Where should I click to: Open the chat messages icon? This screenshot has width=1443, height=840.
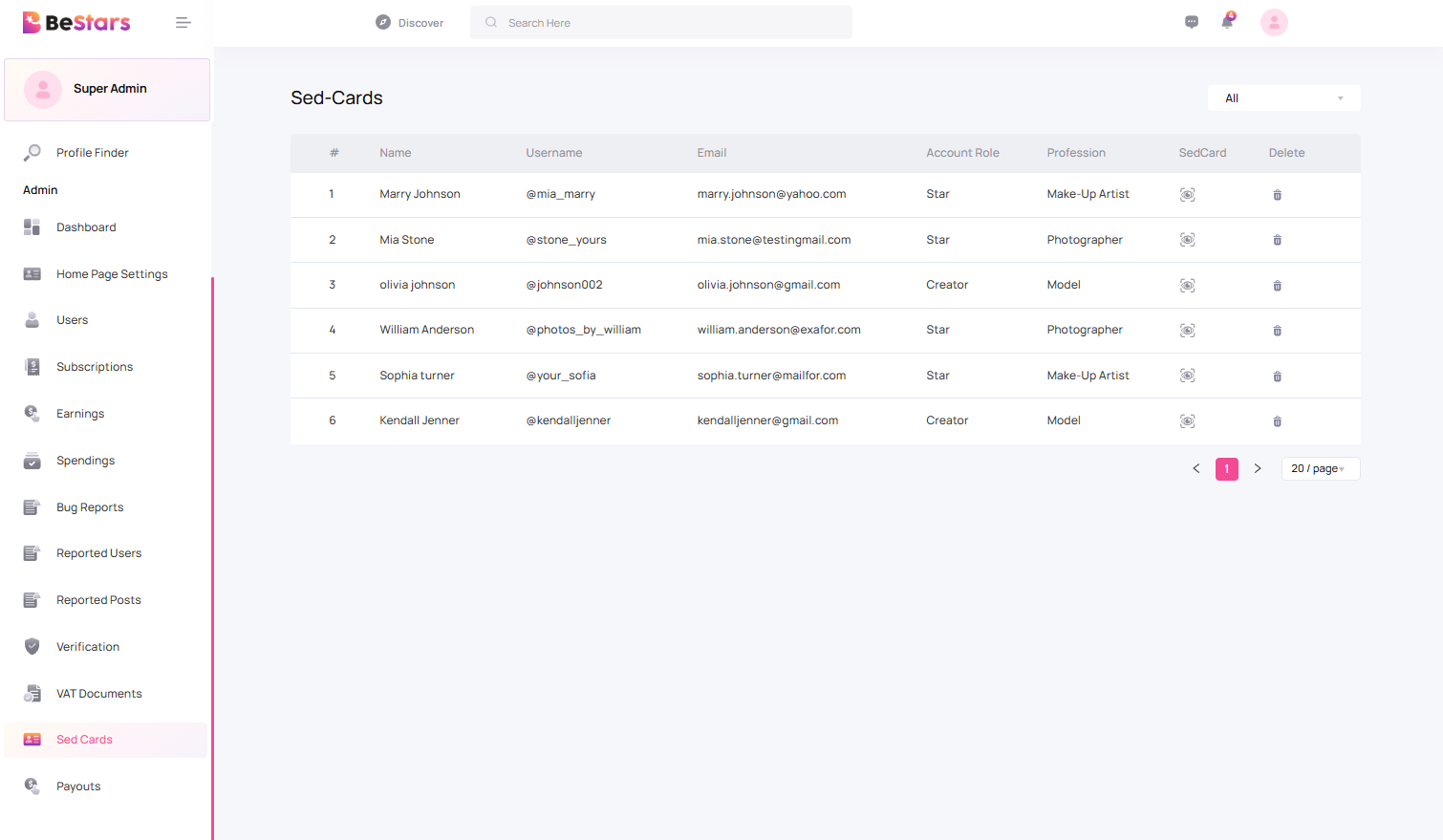(x=1191, y=22)
